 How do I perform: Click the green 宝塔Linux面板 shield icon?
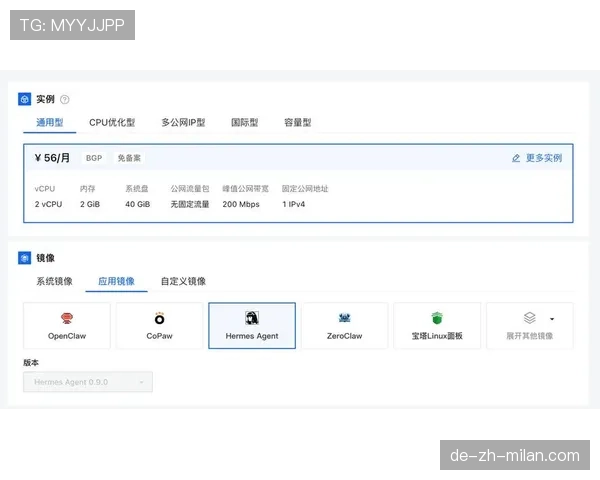[x=437, y=318]
